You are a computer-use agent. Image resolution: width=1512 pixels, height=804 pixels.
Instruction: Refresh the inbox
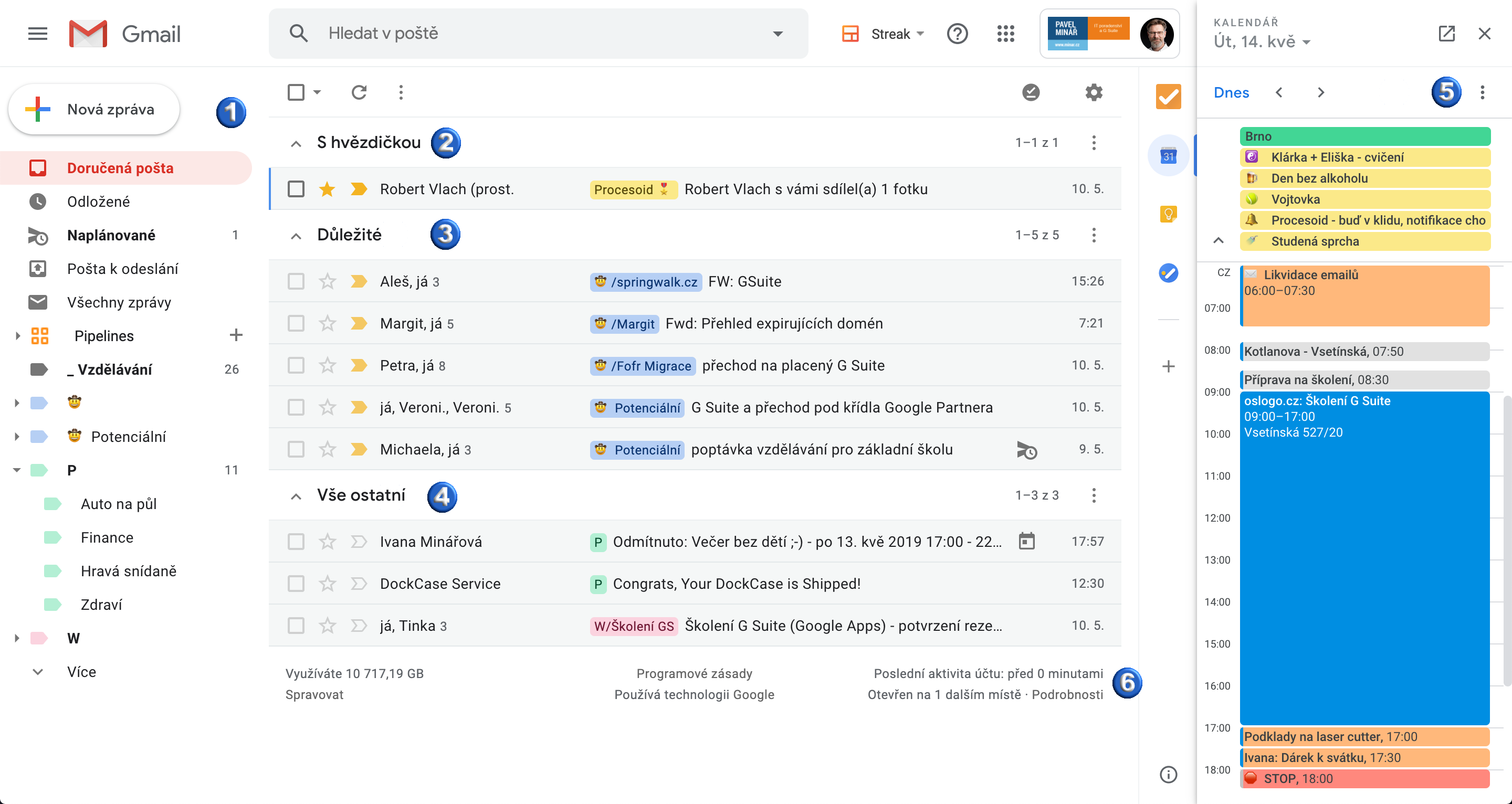coord(359,92)
